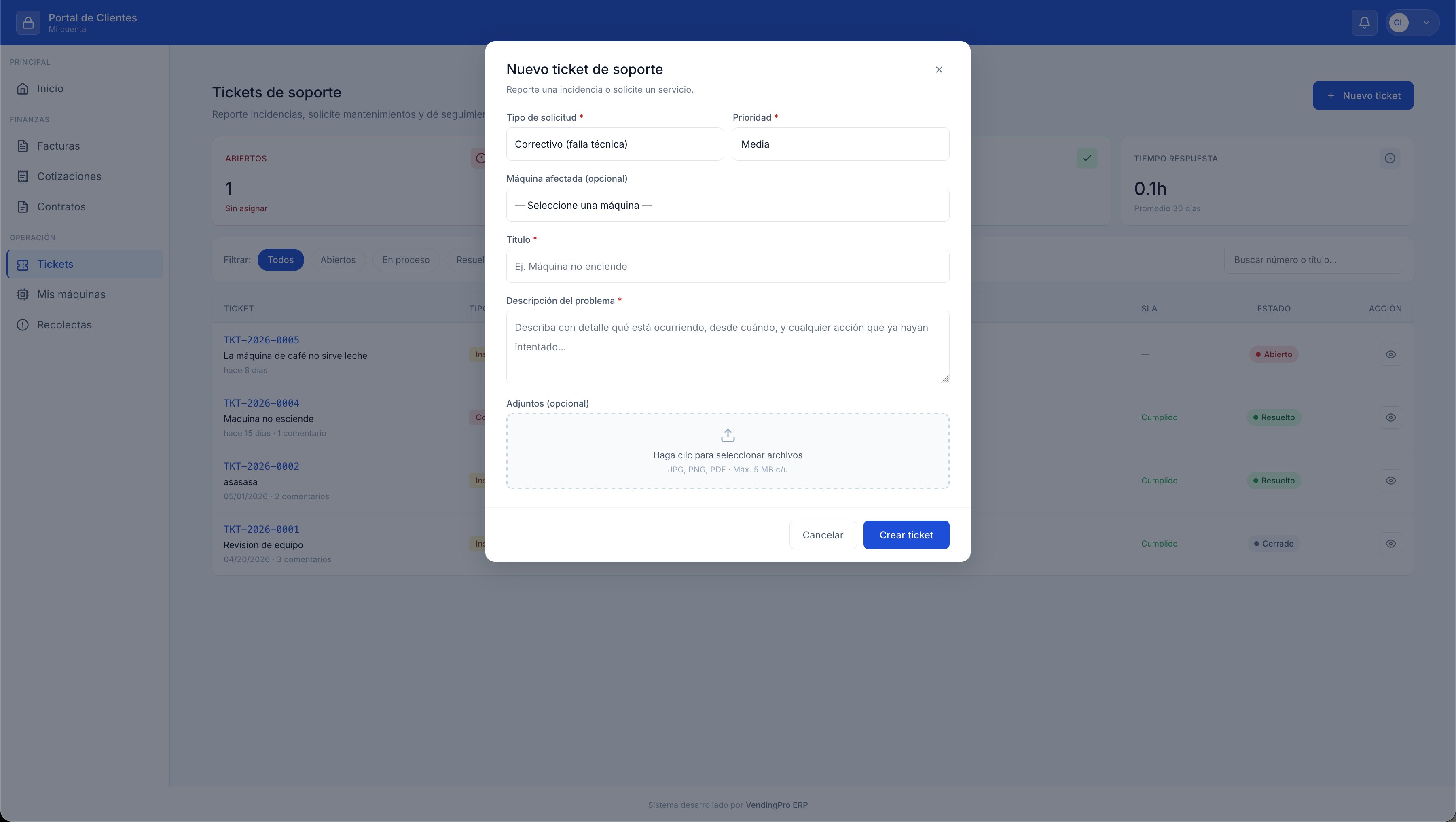Screen dimensions: 1456x822
Task: Select the Abiertos filter chip
Action: [338, 260]
